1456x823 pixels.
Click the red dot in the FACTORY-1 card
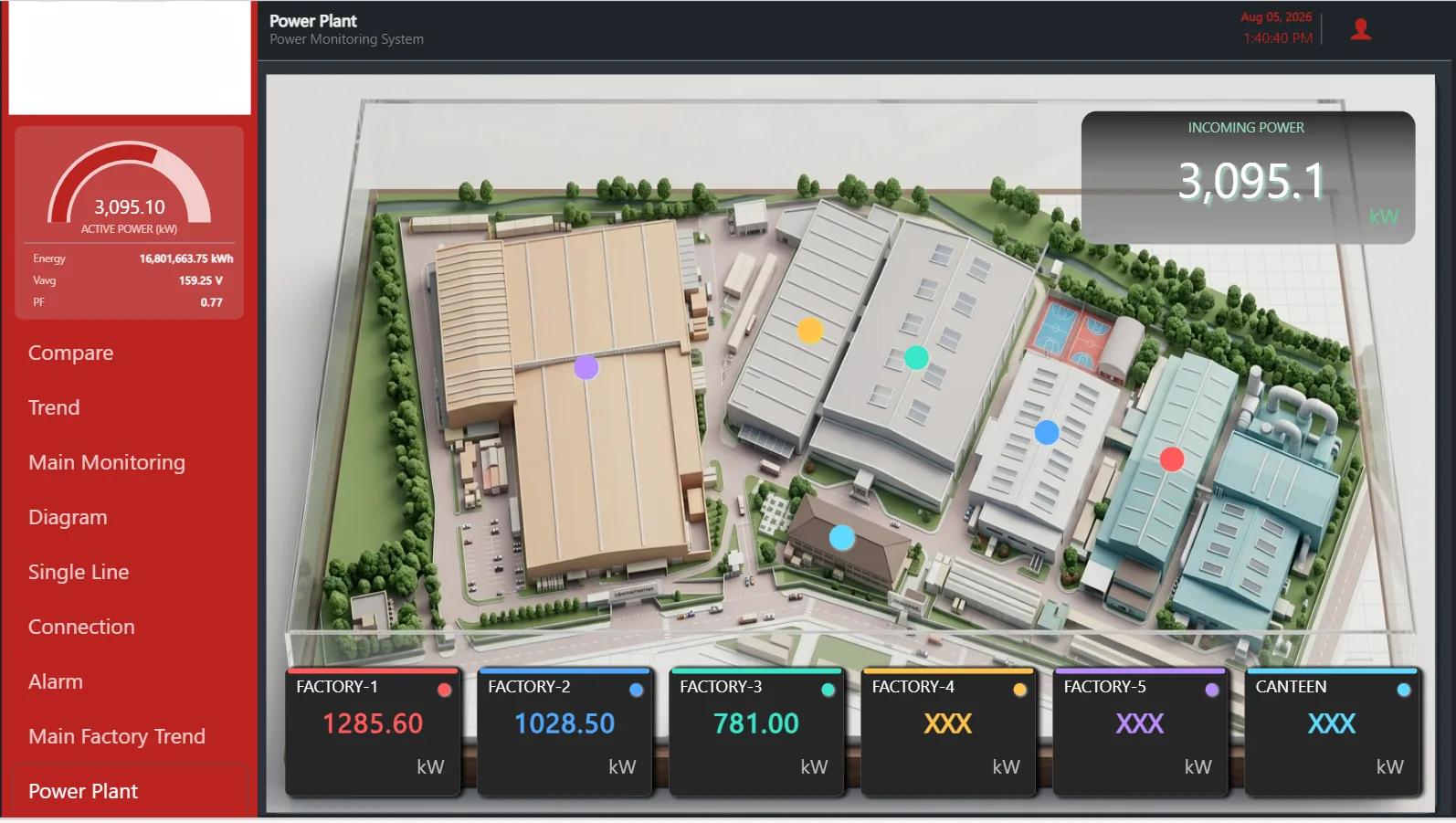point(445,690)
